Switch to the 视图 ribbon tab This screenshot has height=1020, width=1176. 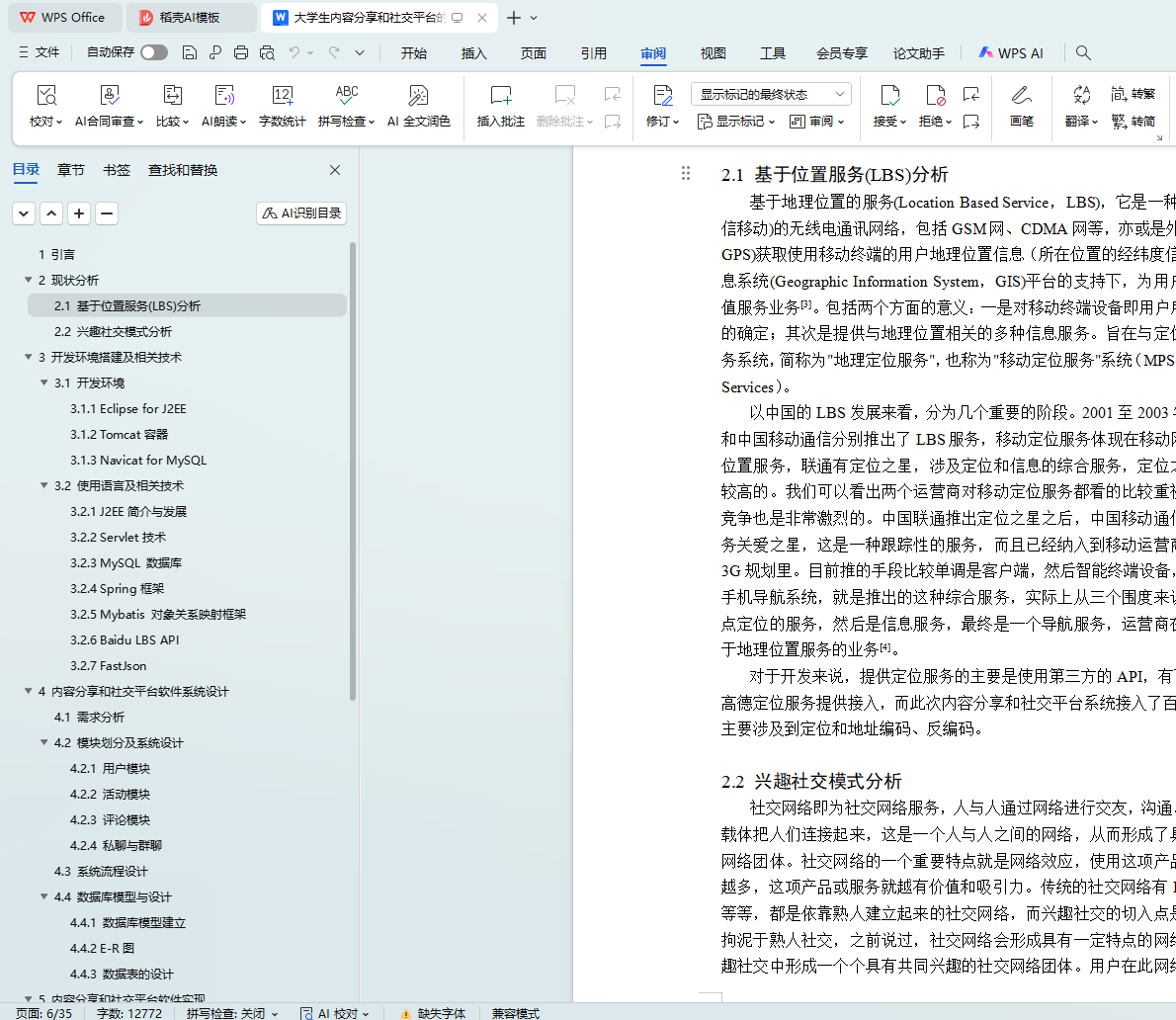click(x=713, y=53)
